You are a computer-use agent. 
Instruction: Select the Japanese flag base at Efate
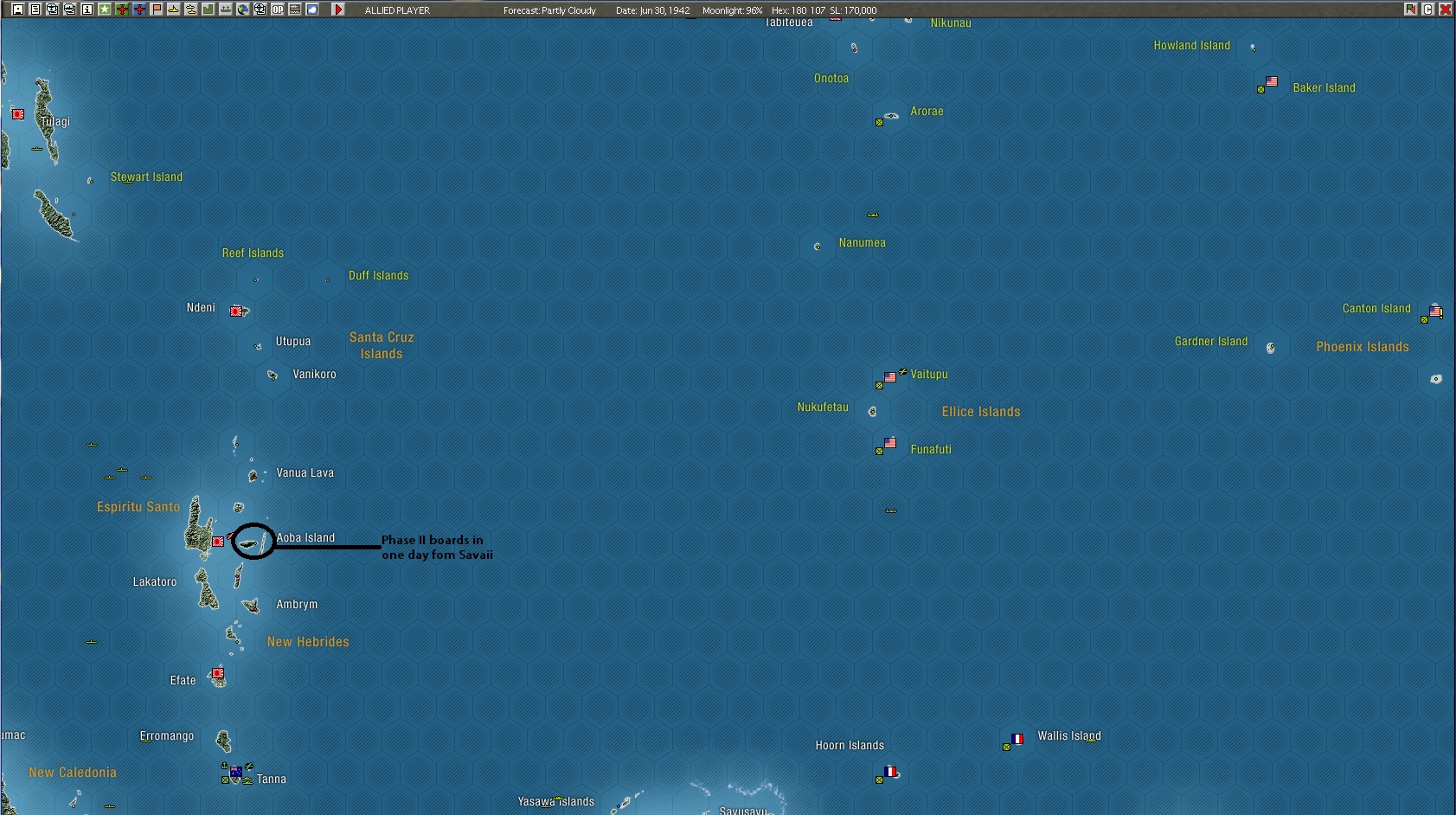(218, 673)
